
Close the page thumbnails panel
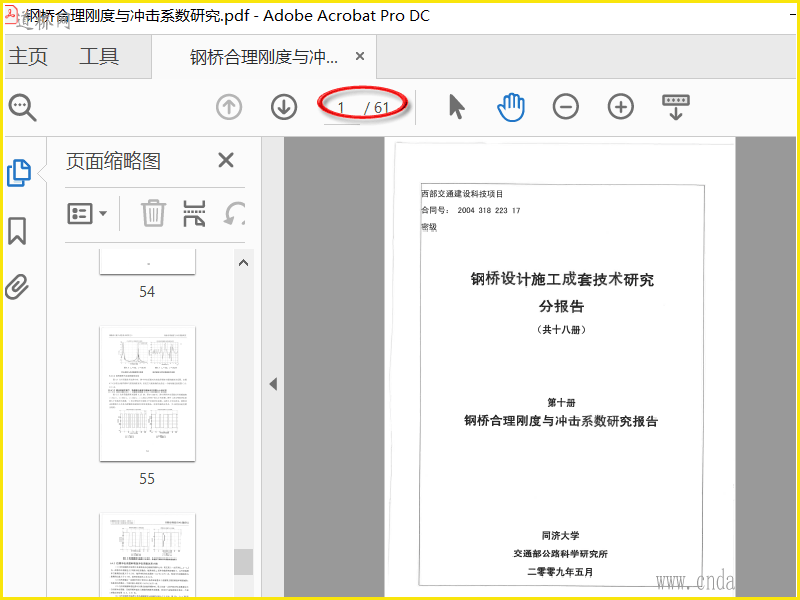click(226, 160)
